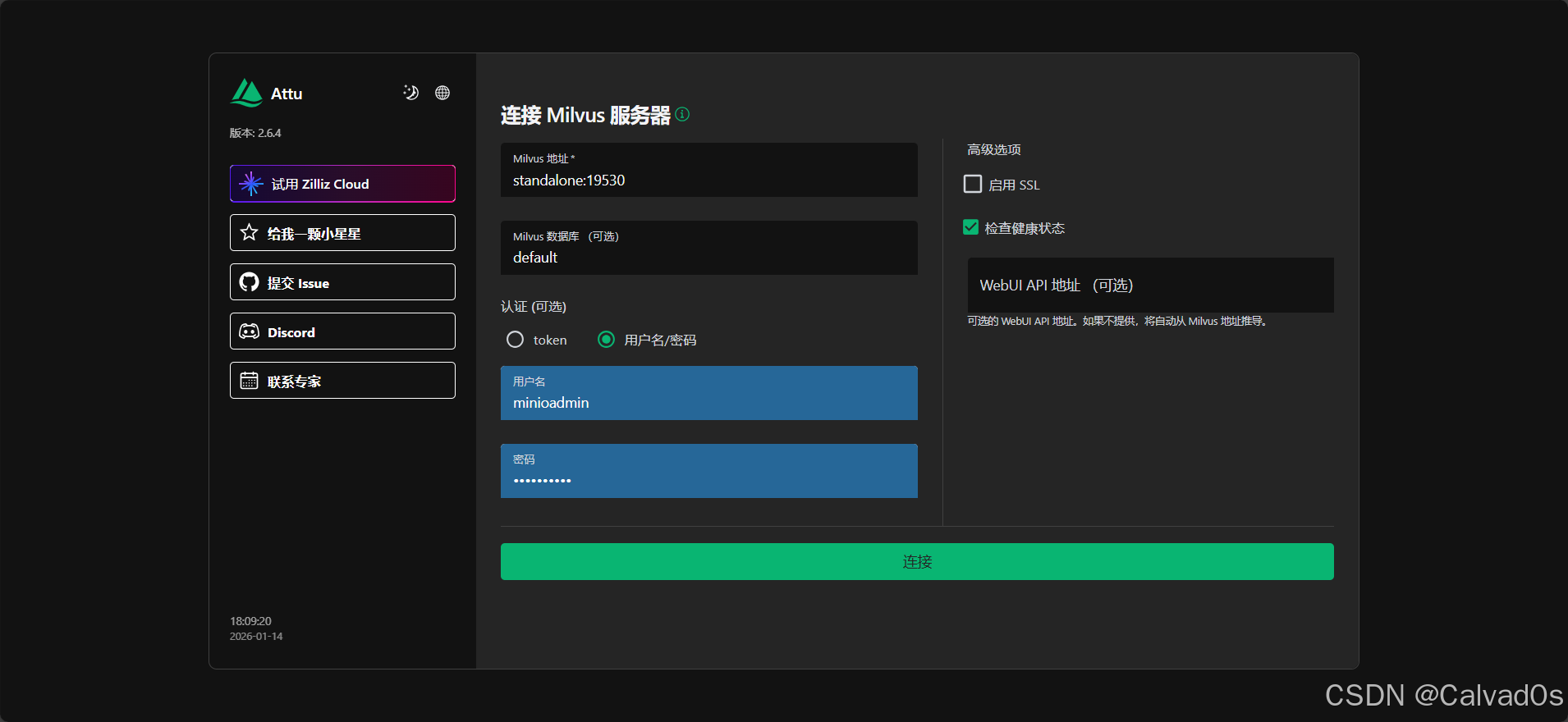Viewport: 1568px width, 722px height.
Task: Uncheck the 检查健康状态 checkbox
Action: tap(971, 227)
